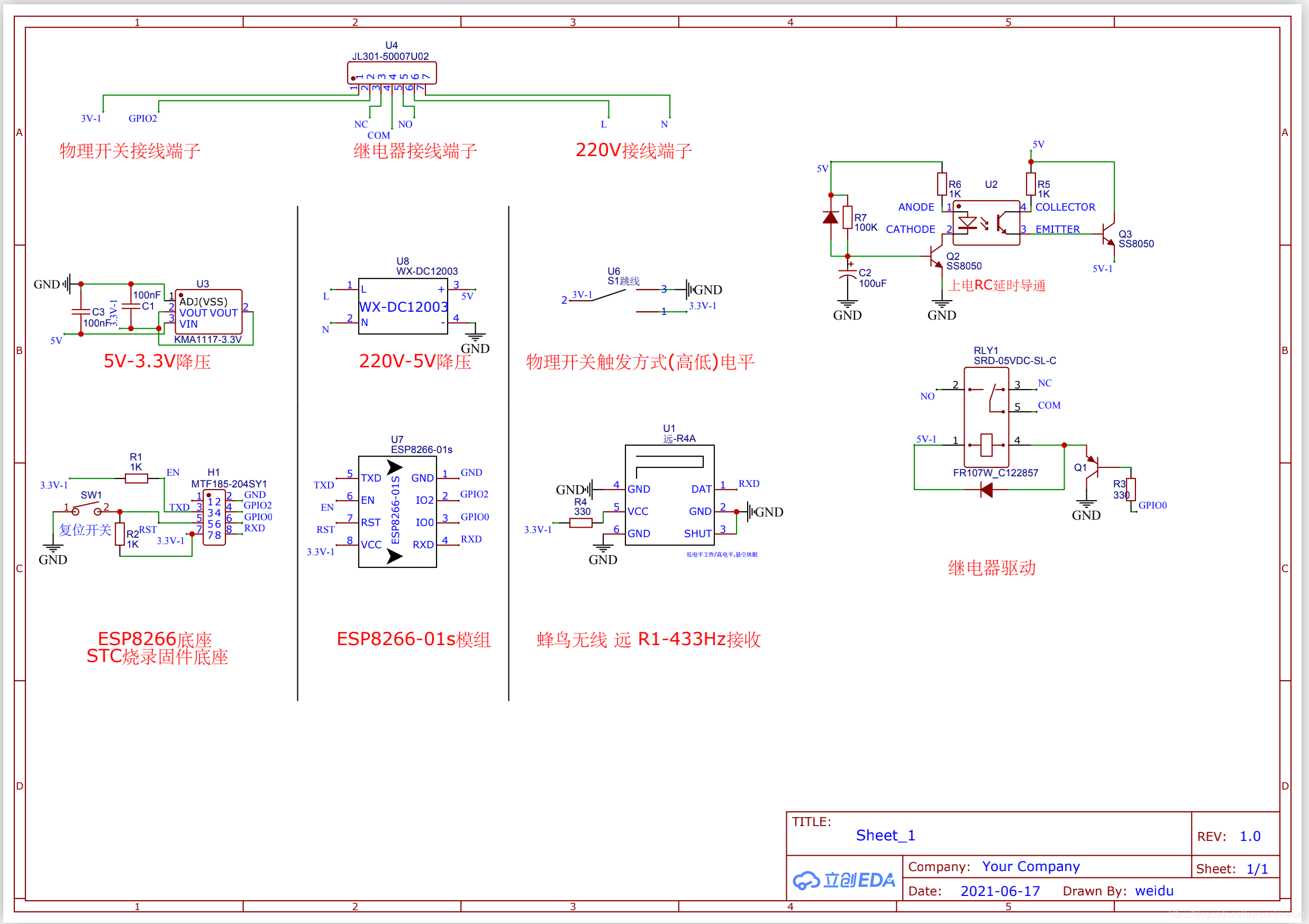Image resolution: width=1309 pixels, height=924 pixels.
Task: Click the 立创EDA logo in title block
Action: [x=844, y=880]
